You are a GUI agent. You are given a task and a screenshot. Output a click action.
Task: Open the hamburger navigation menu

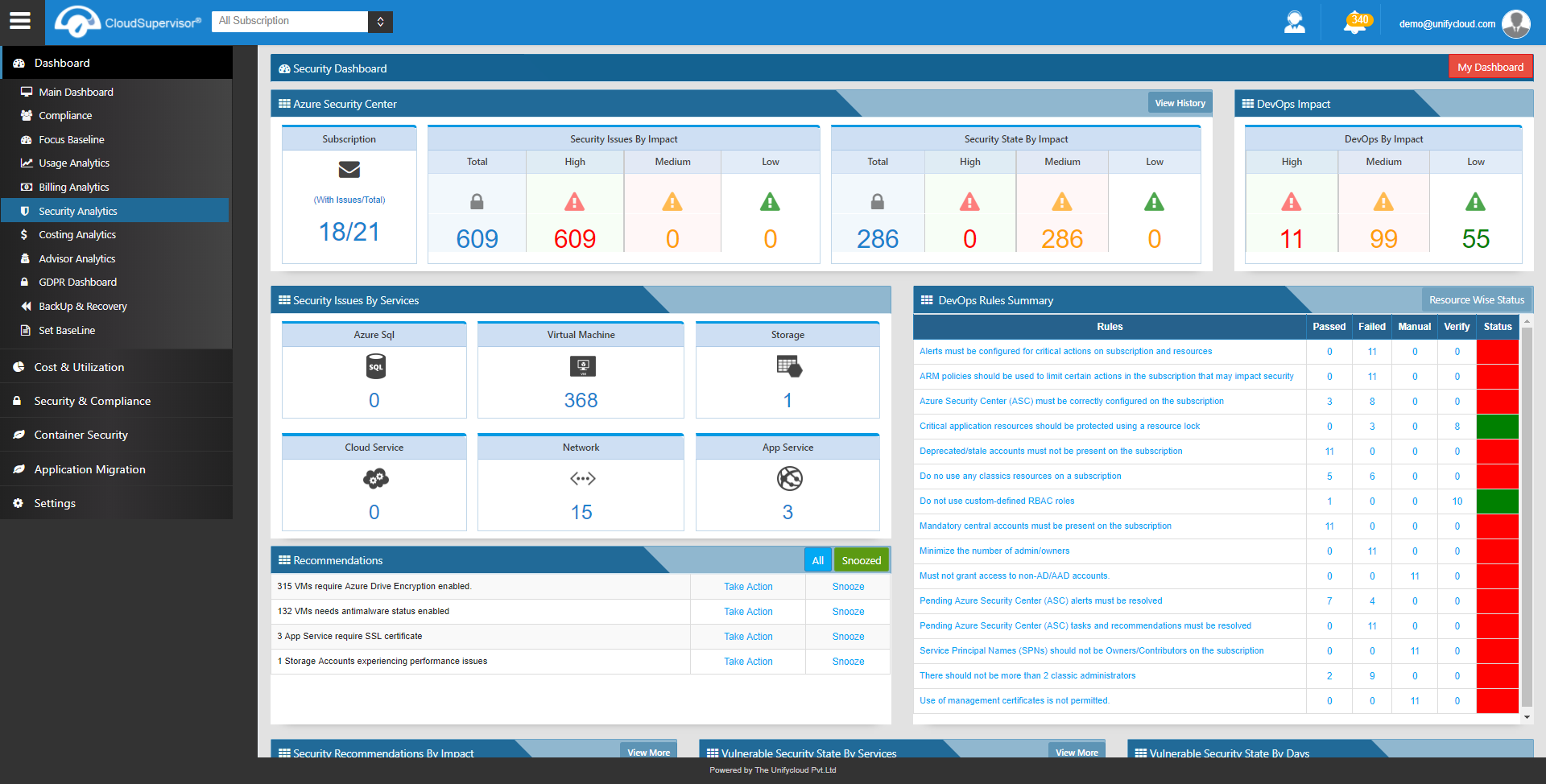(x=20, y=21)
